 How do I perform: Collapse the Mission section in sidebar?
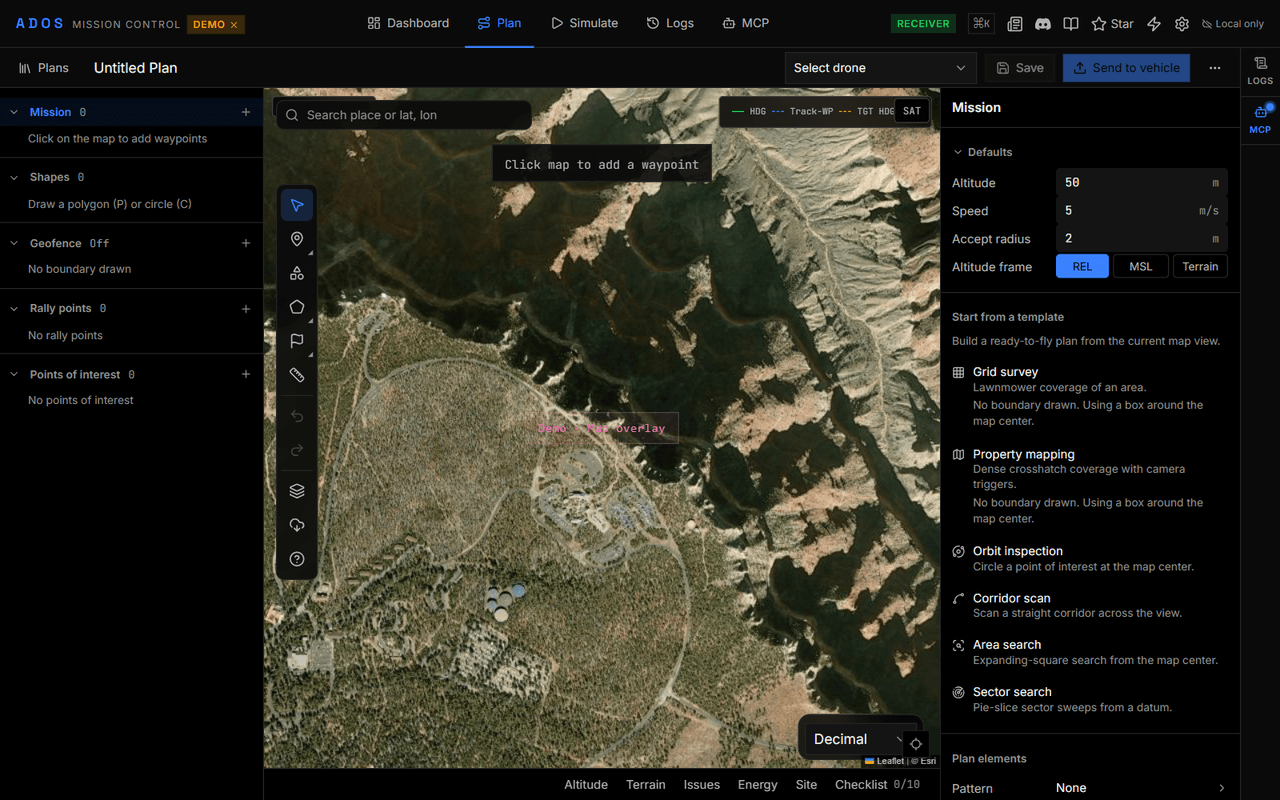(x=14, y=112)
